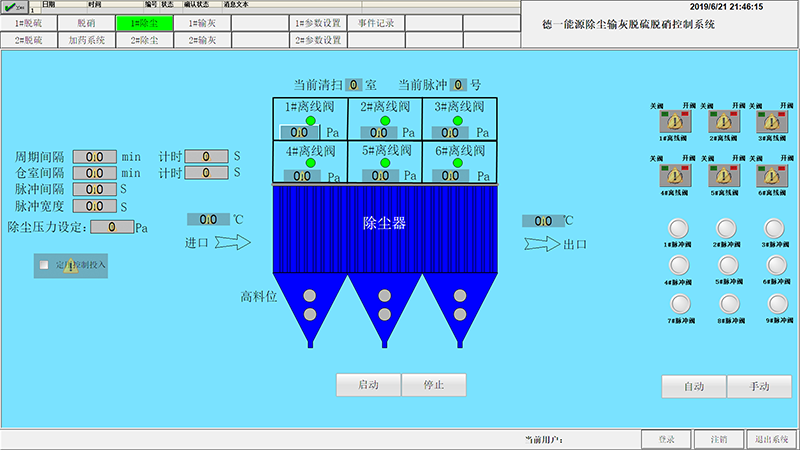
Task: Open the 1#脱硫 tab
Action: pos(29,22)
